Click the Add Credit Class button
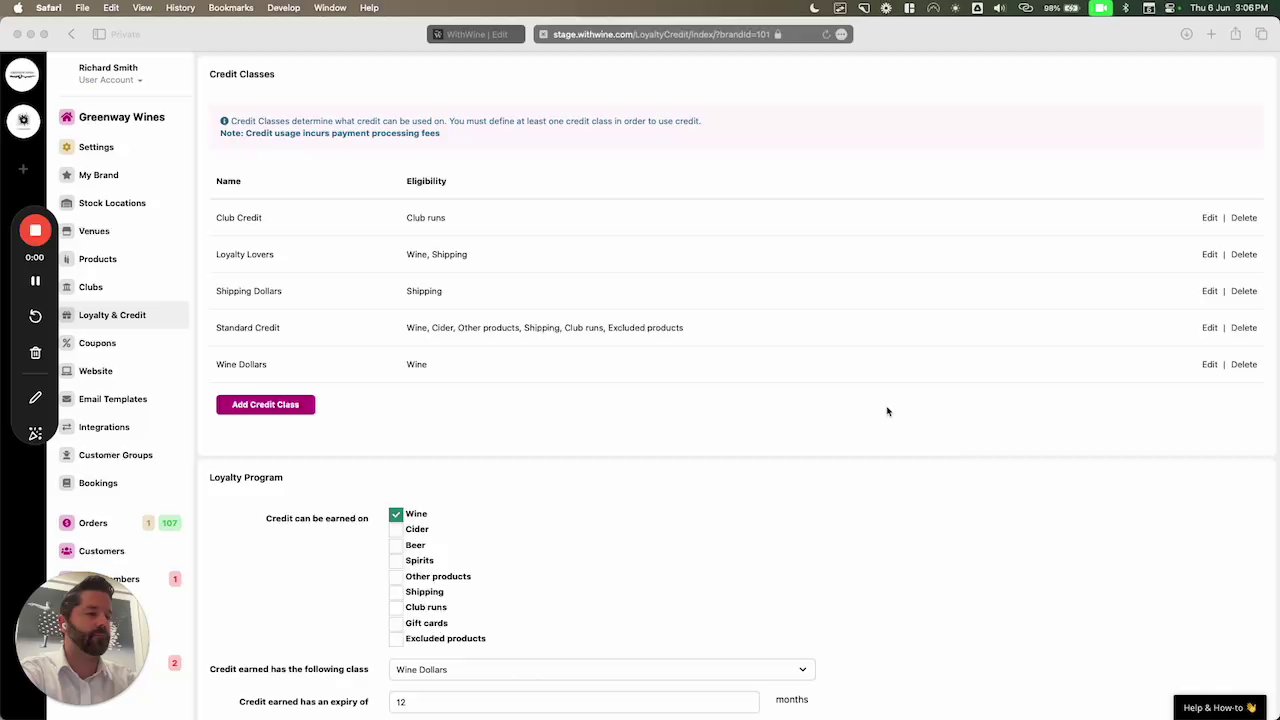Image resolution: width=1280 pixels, height=720 pixels. (x=265, y=405)
